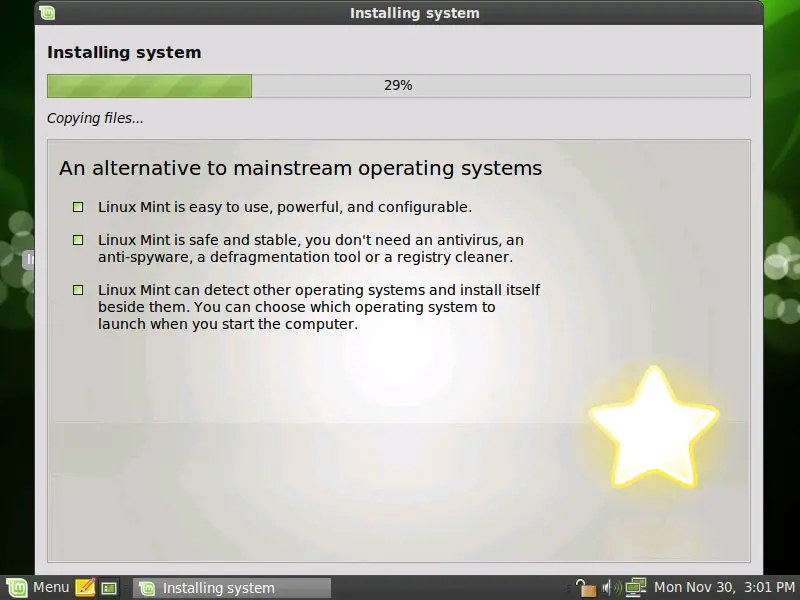Click the Linux Mint logo in the title bar
800x600 pixels.
pos(47,13)
